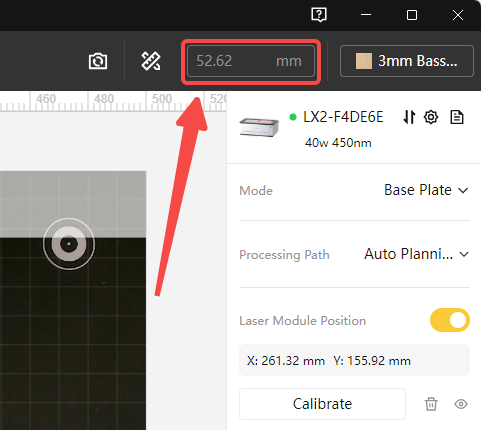Click the refresh camera capture icon
Image resolution: width=481 pixels, height=430 pixels.
(x=98, y=61)
